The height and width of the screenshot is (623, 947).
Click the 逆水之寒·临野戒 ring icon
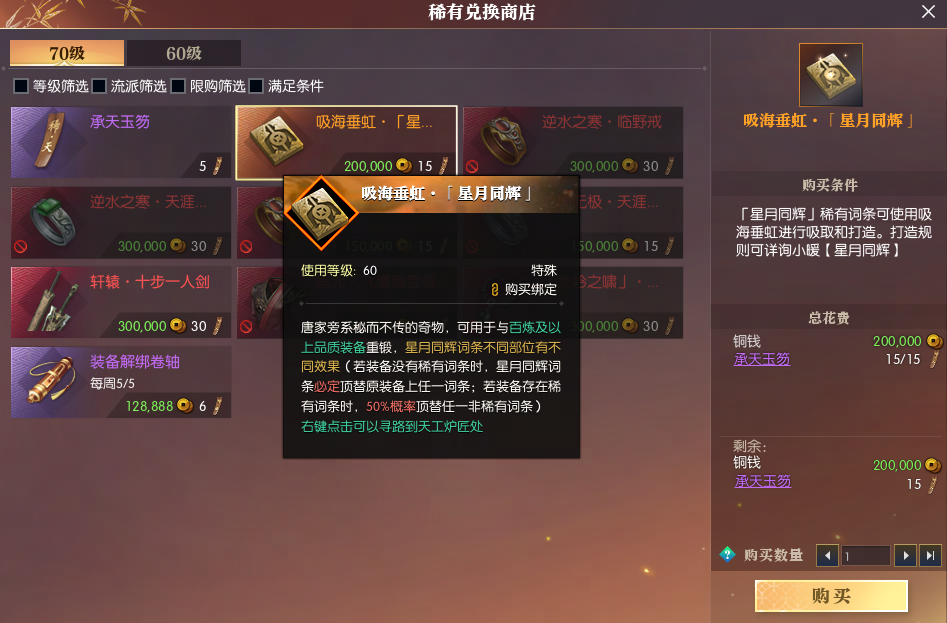pos(502,142)
